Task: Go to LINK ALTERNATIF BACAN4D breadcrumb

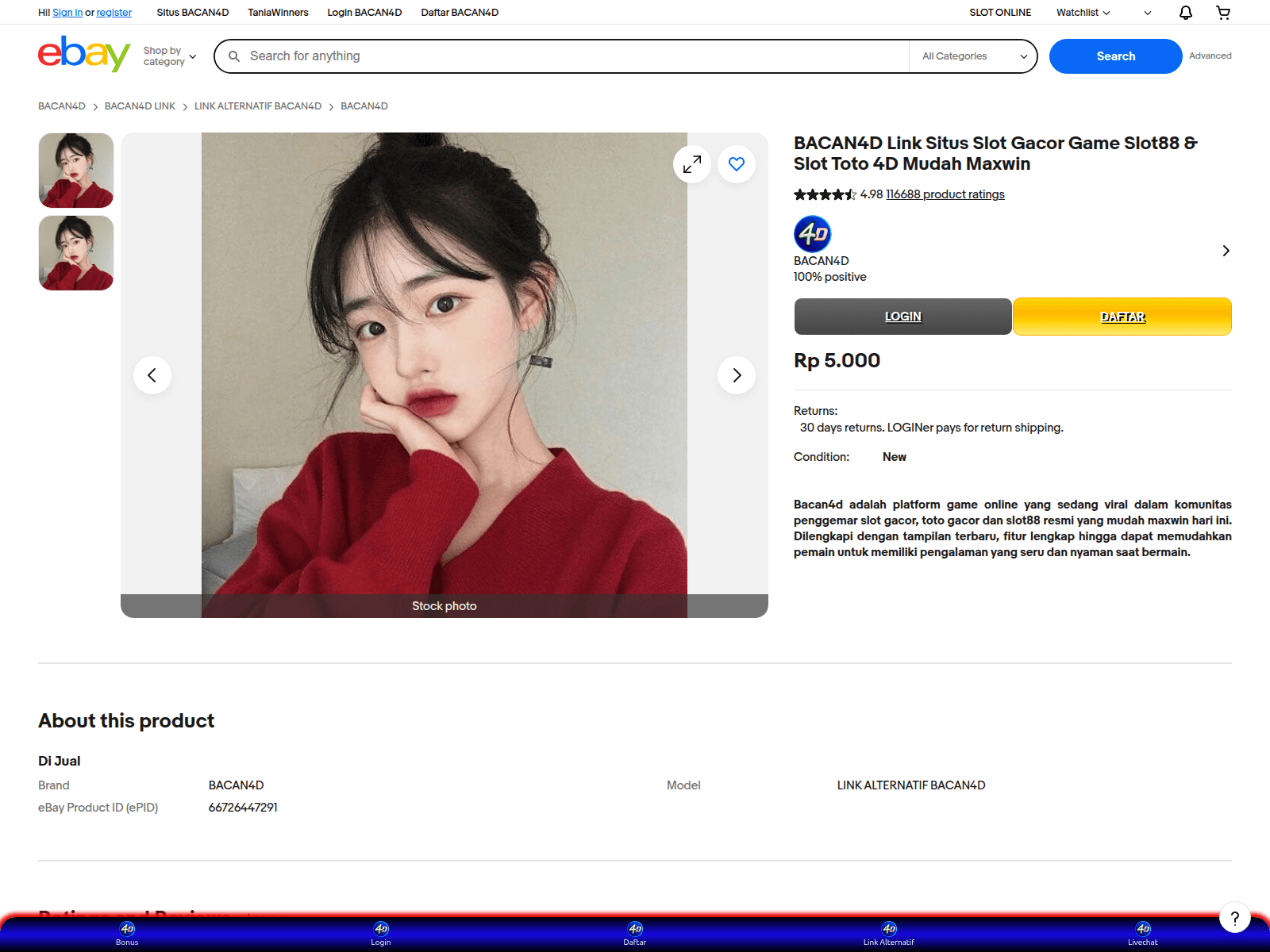Action: coord(258,106)
